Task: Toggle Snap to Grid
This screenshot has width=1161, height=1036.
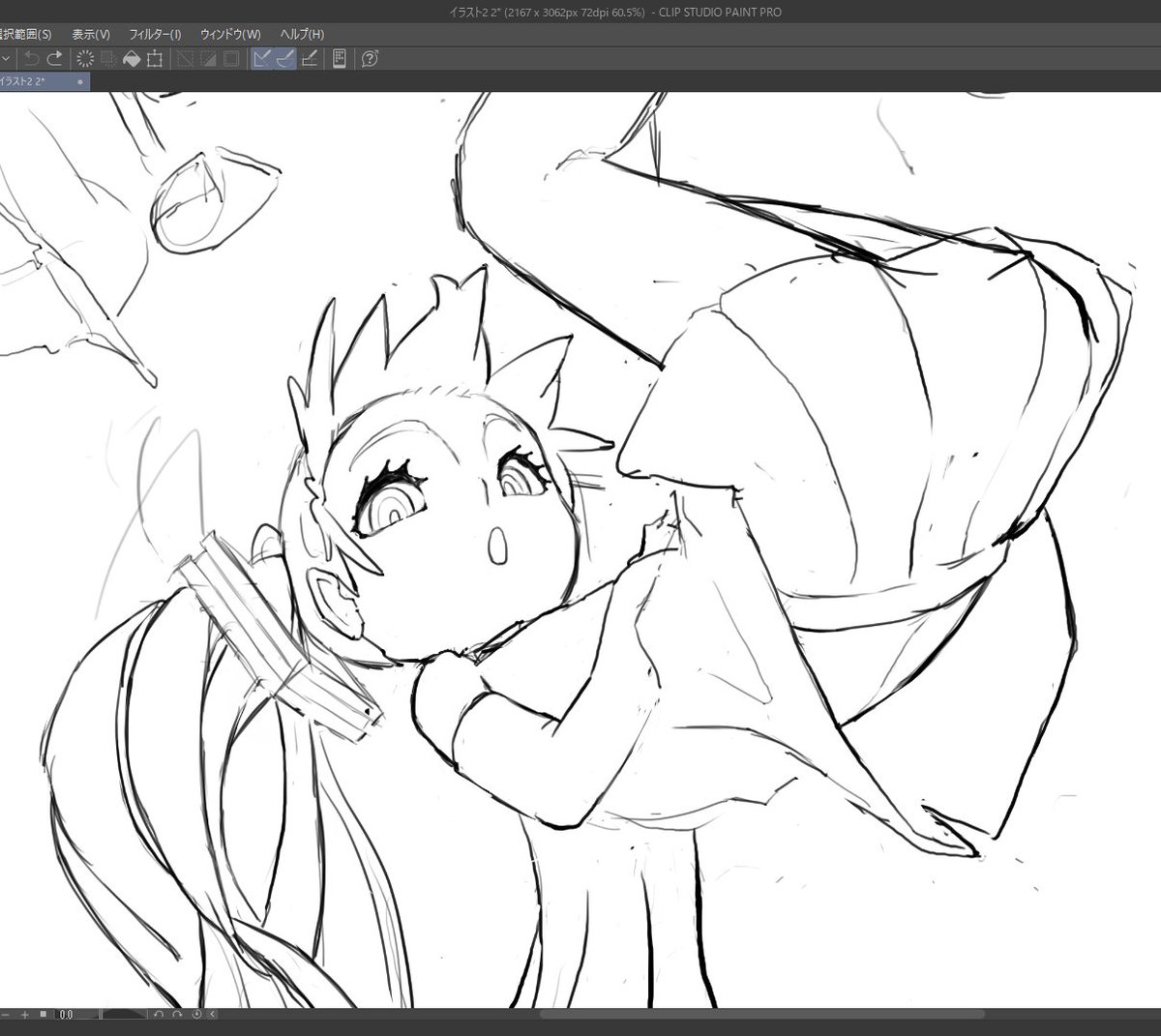Action: pyautogui.click(x=309, y=59)
